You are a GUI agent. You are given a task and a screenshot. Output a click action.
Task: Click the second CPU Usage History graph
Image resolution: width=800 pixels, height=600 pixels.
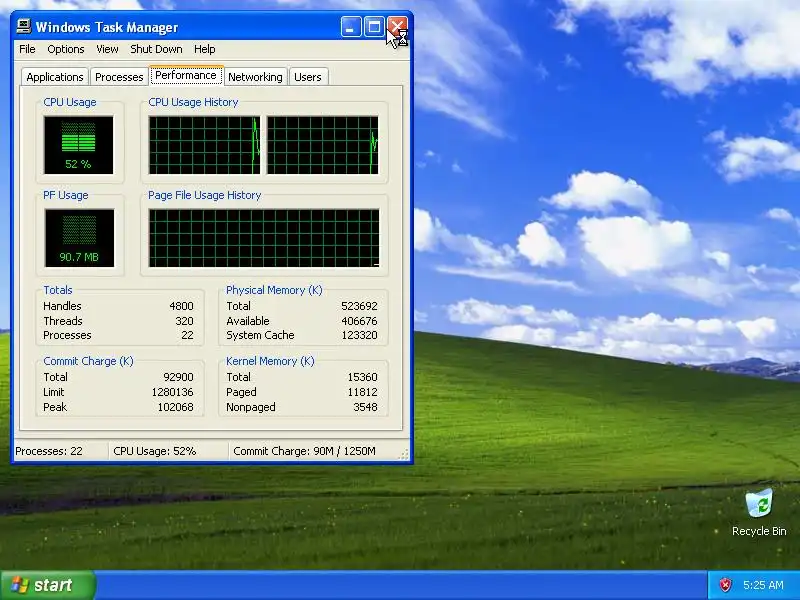tap(322, 145)
